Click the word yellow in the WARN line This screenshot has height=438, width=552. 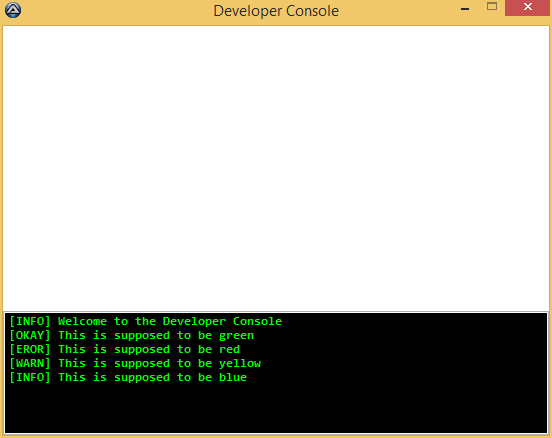240,364
